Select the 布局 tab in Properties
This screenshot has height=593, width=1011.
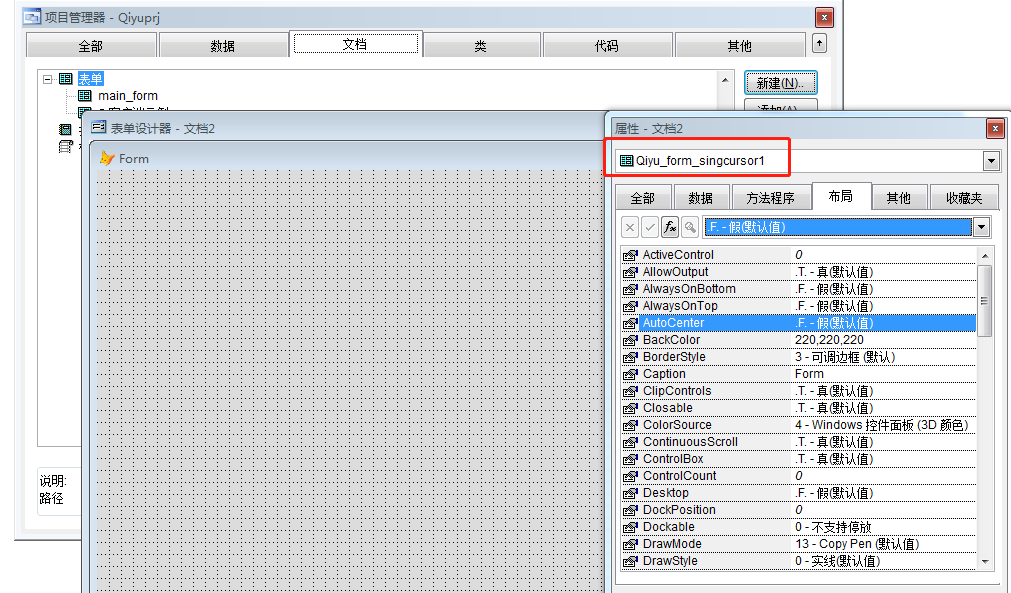coord(841,196)
